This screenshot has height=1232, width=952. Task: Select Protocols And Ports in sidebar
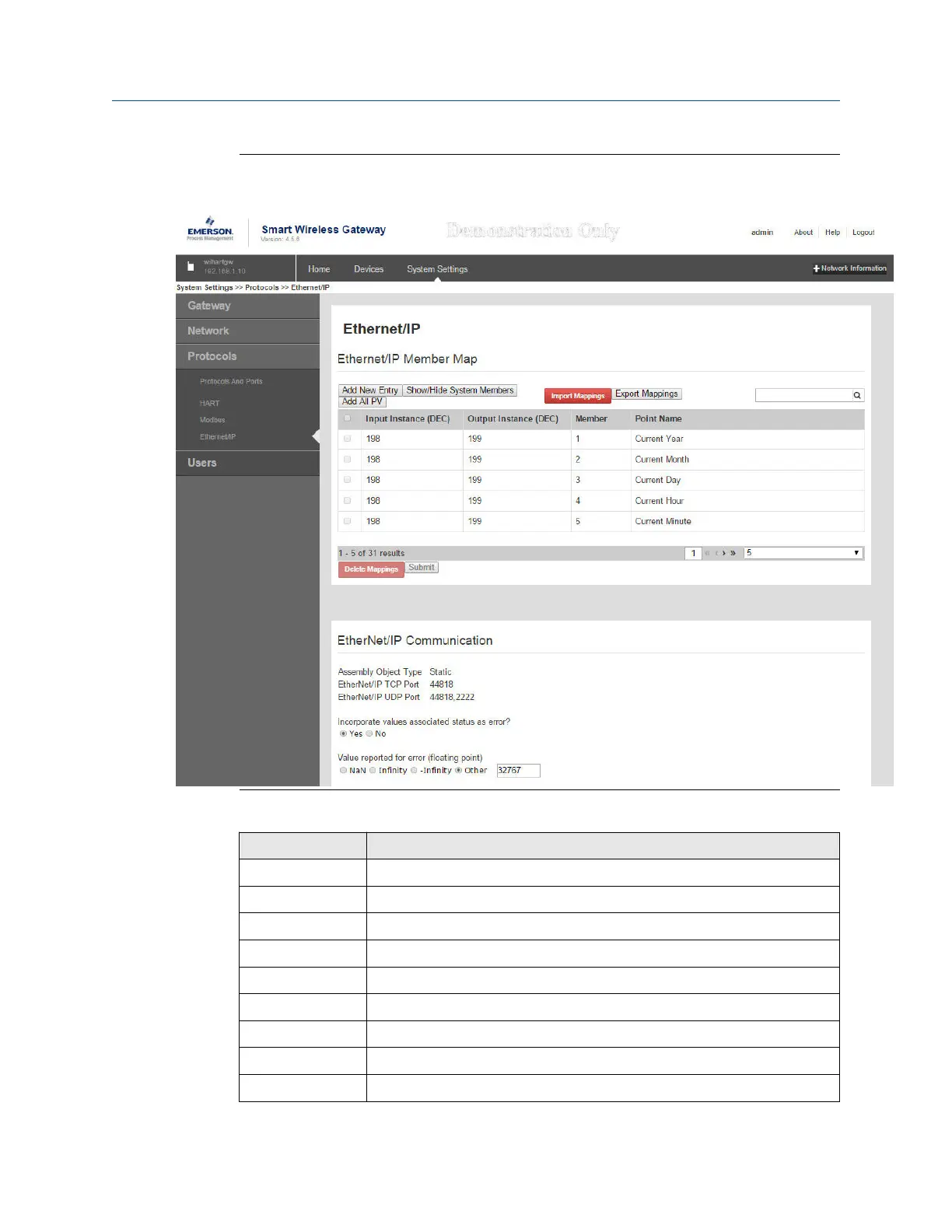[x=231, y=382]
